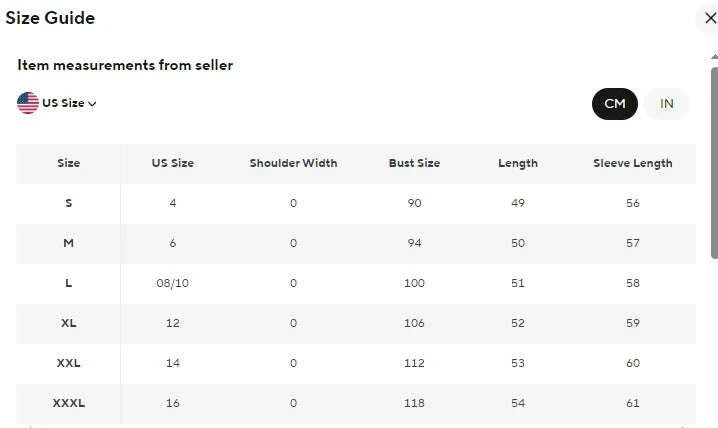Screen dimensions: 718x428
Task: Select the Bust Size column header
Action: tap(414, 163)
